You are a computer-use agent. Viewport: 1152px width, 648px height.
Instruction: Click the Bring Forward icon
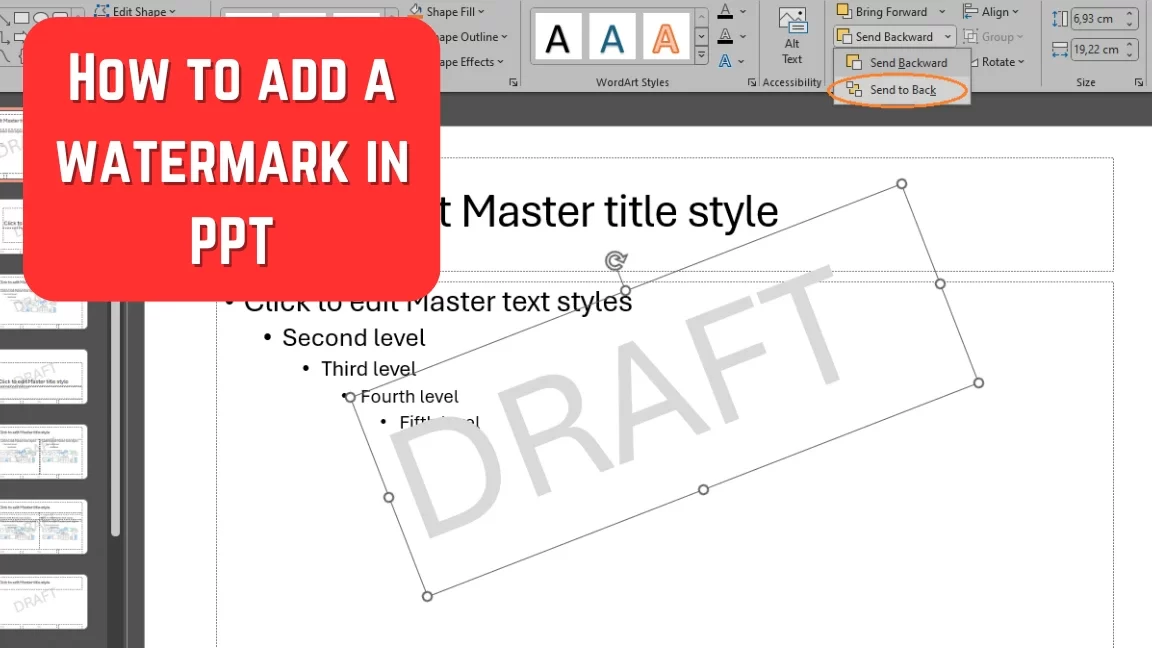(x=844, y=12)
